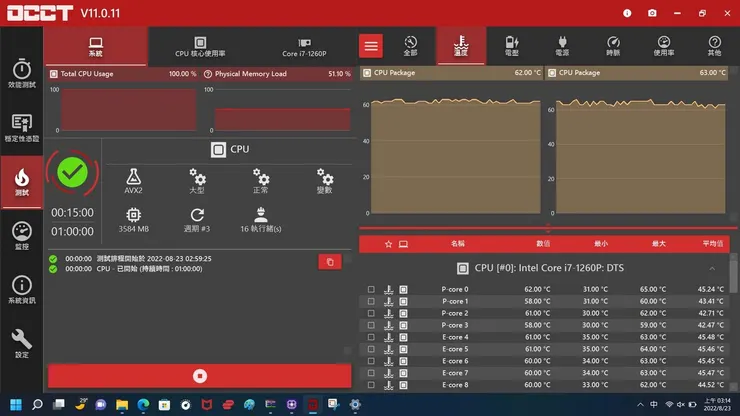Click the cycle #3 refresh option
This screenshot has height=416, width=740.
tap(197, 220)
